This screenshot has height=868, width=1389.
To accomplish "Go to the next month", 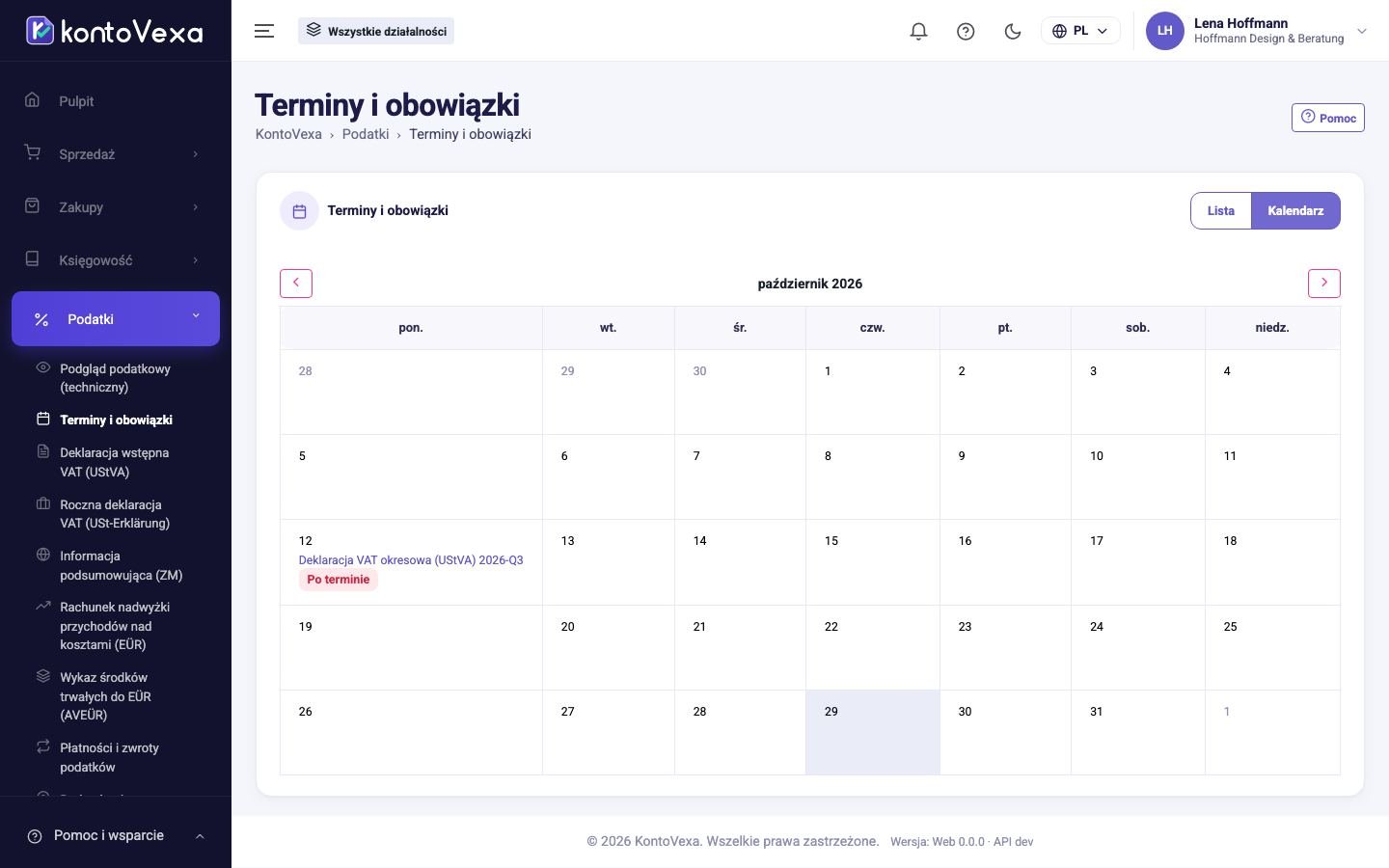I will [1324, 283].
